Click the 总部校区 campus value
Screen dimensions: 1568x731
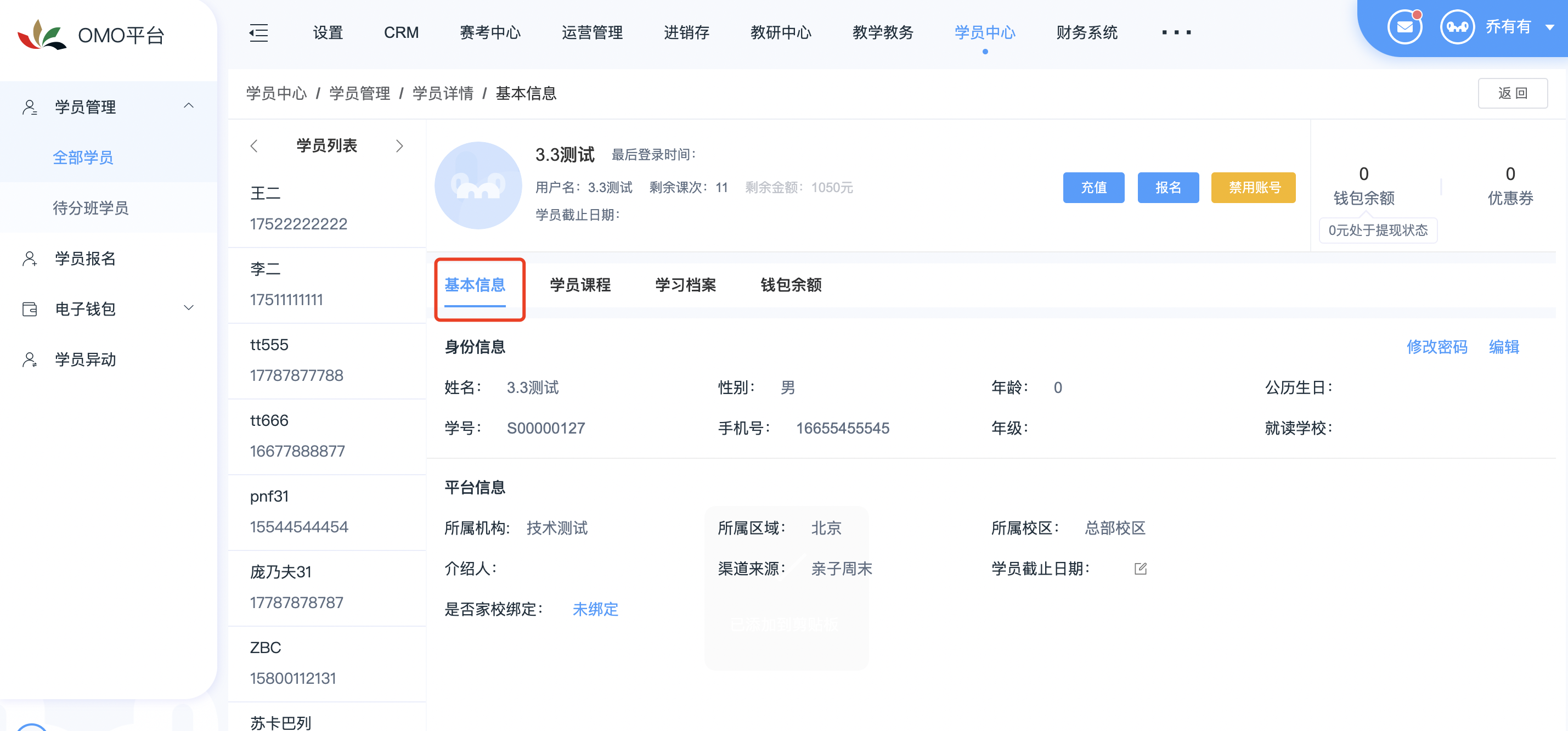tap(1115, 528)
